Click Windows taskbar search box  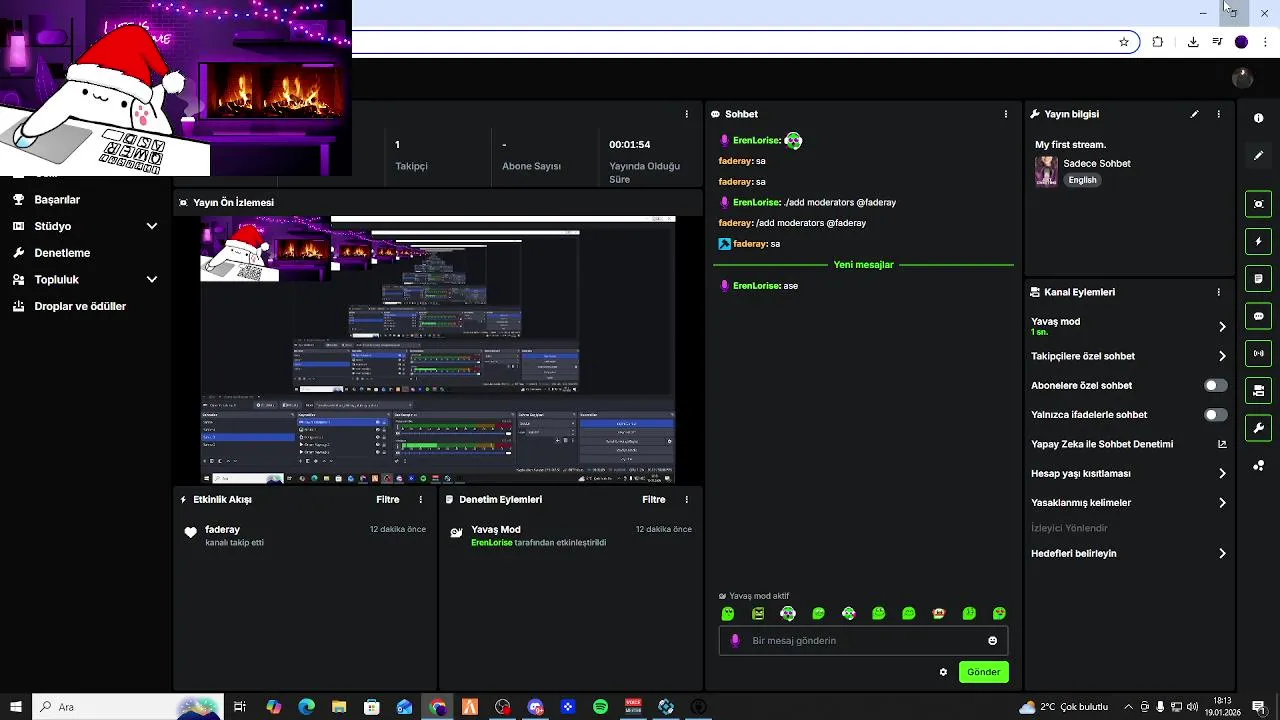[x=128, y=707]
